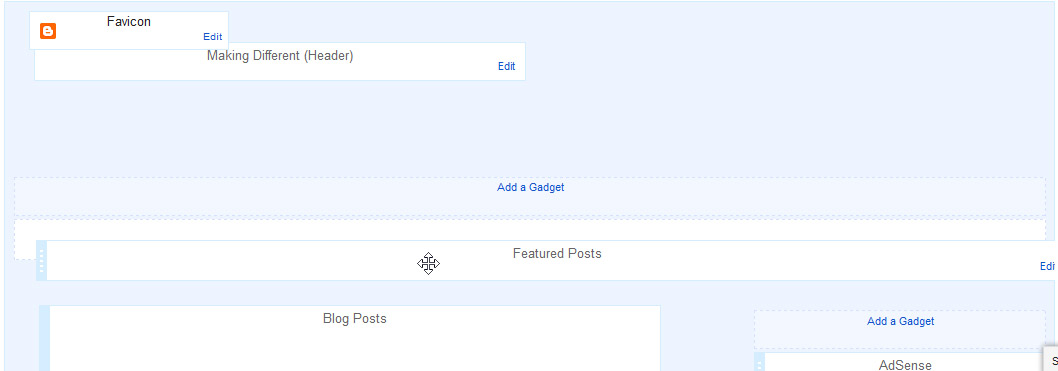Image resolution: width=1058 pixels, height=371 pixels.
Task: Add a Gadget above the AdSense widget
Action: pyautogui.click(x=900, y=321)
